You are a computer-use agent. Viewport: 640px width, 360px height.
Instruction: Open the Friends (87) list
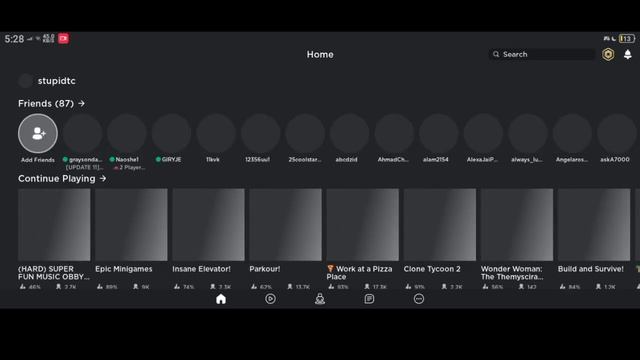click(51, 104)
